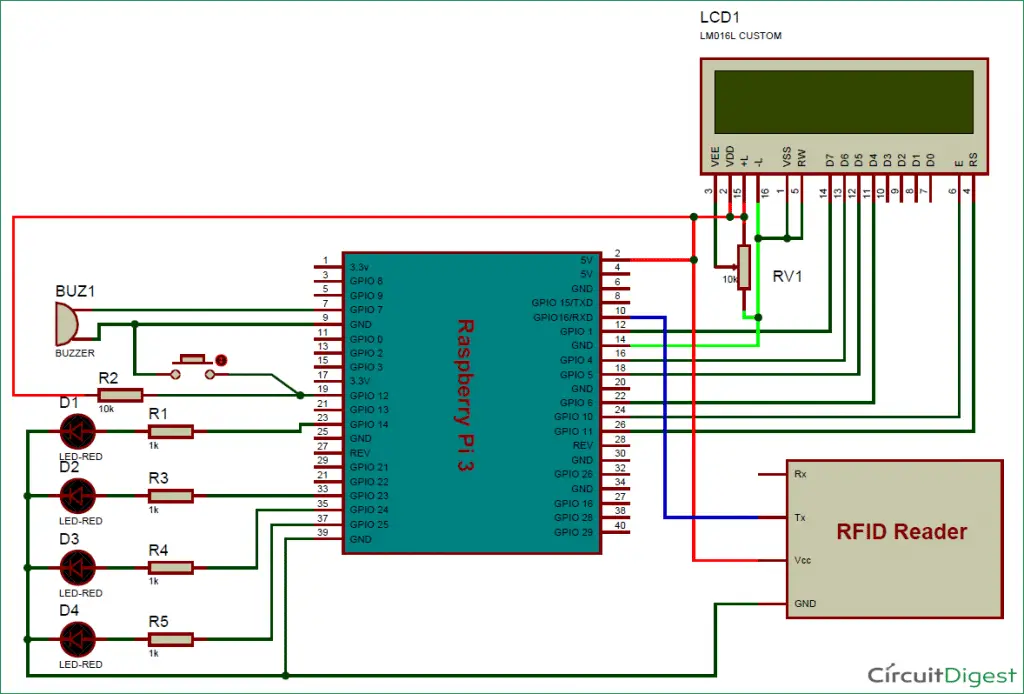Select the R2 10k resistor

click(x=120, y=396)
